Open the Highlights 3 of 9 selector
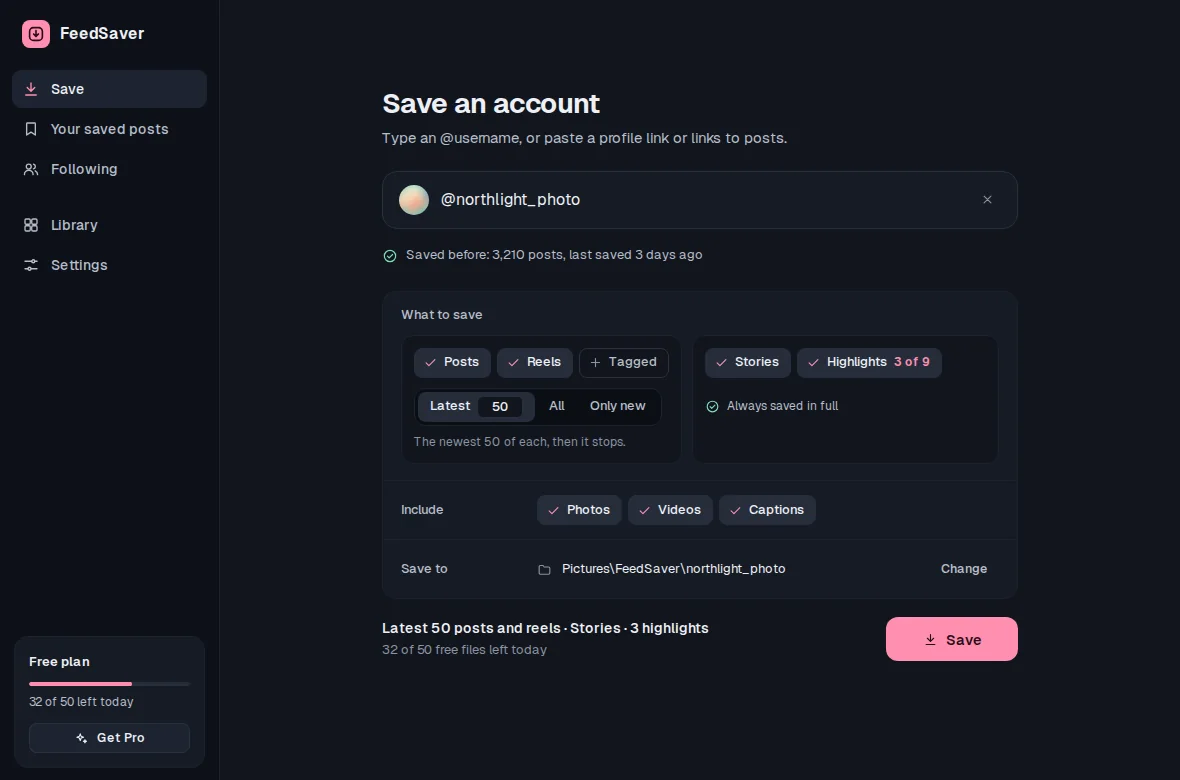1180x780 pixels. 869,362
